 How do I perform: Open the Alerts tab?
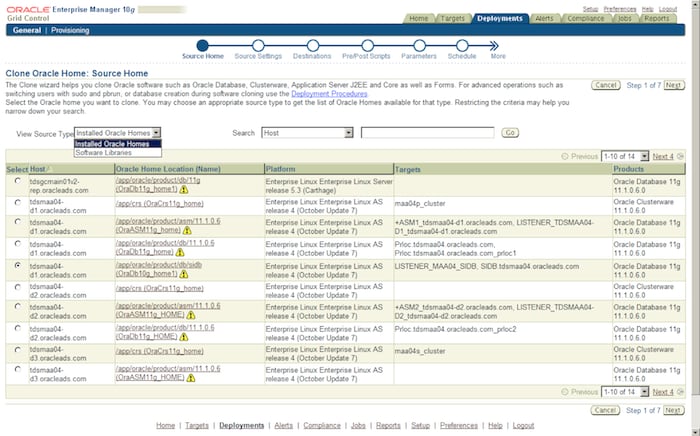coord(544,18)
